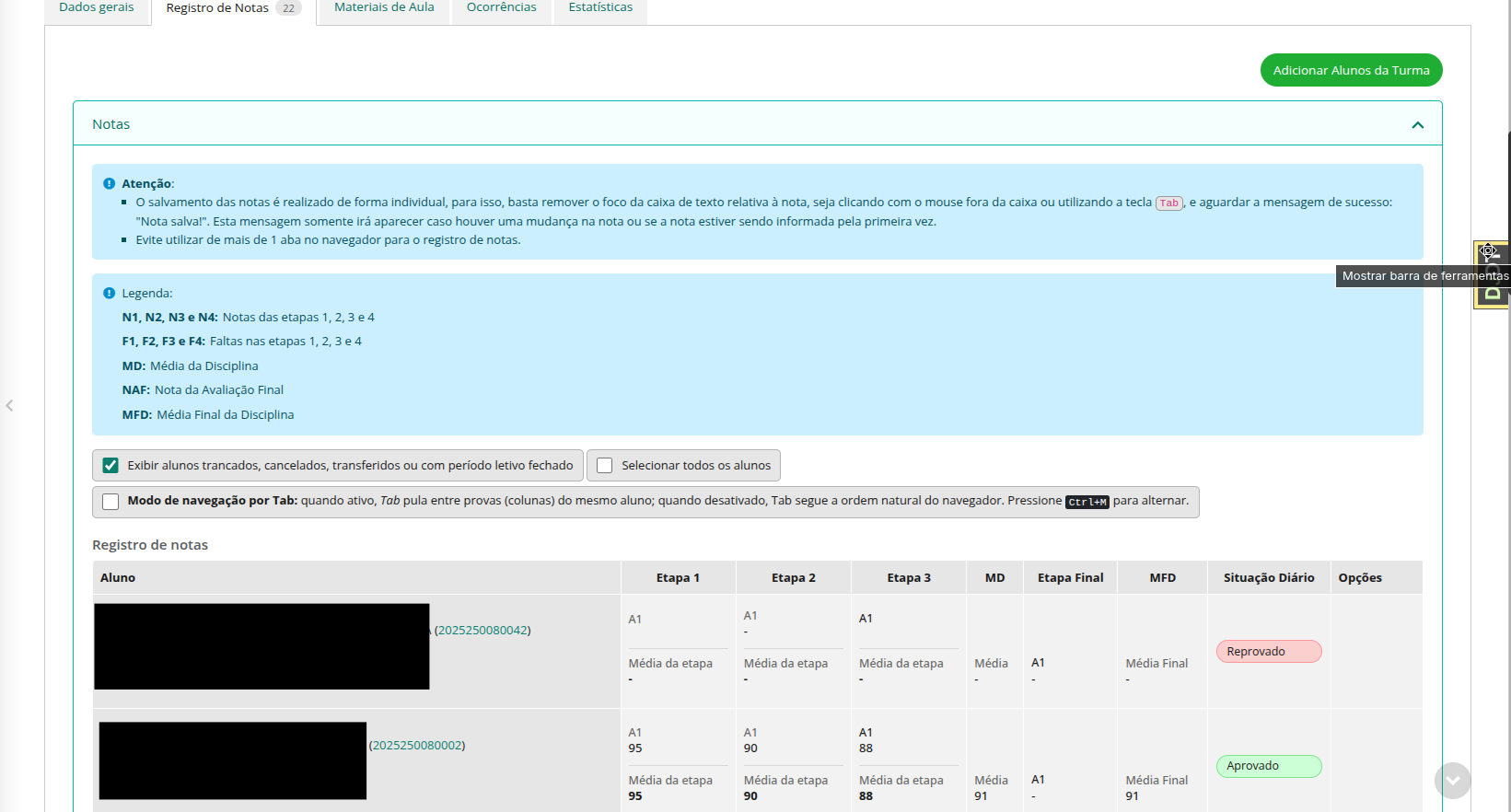Select the Registro de Notas tab
The width and height of the screenshot is (1511, 812).
(x=234, y=9)
